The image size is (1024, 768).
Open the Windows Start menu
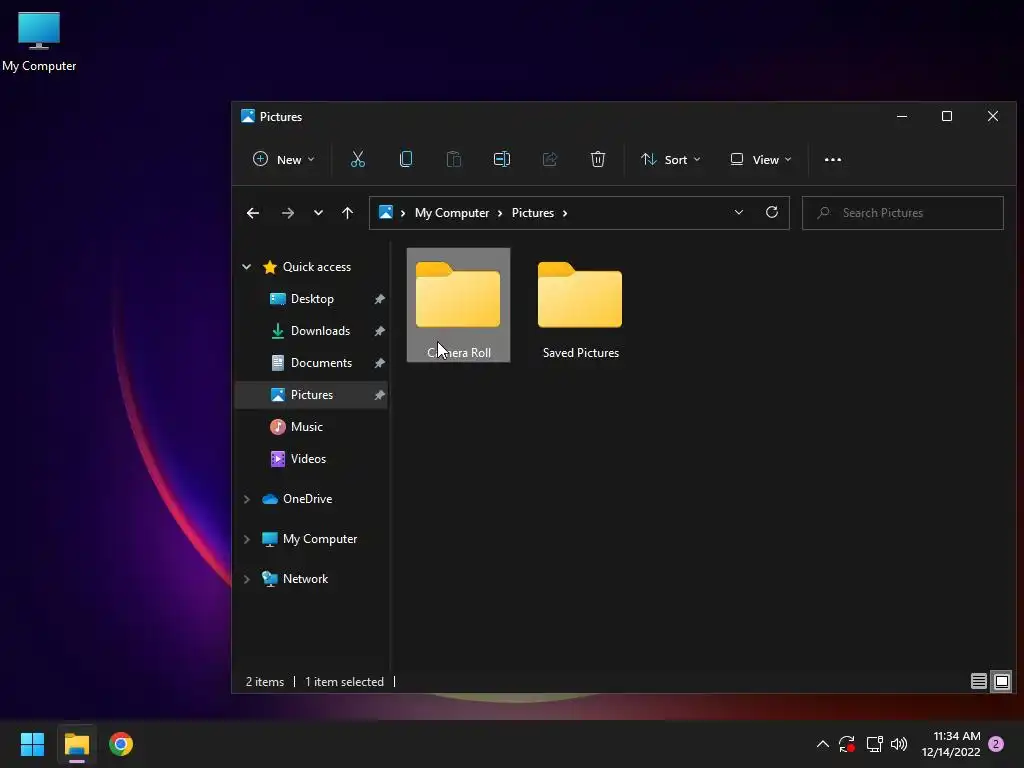coord(32,744)
